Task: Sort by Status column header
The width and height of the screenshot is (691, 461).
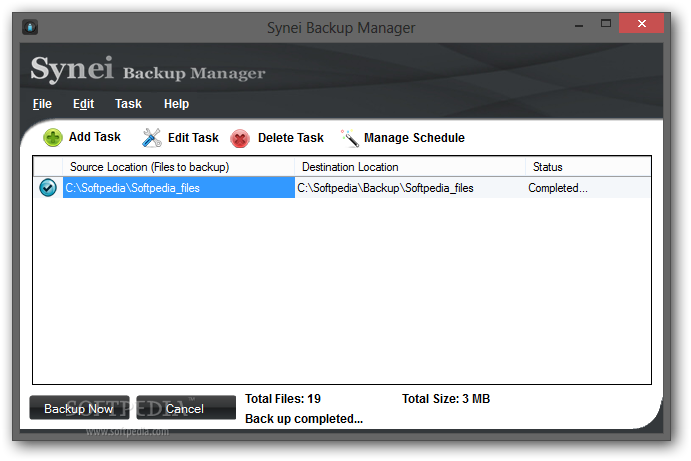Action: pos(588,167)
